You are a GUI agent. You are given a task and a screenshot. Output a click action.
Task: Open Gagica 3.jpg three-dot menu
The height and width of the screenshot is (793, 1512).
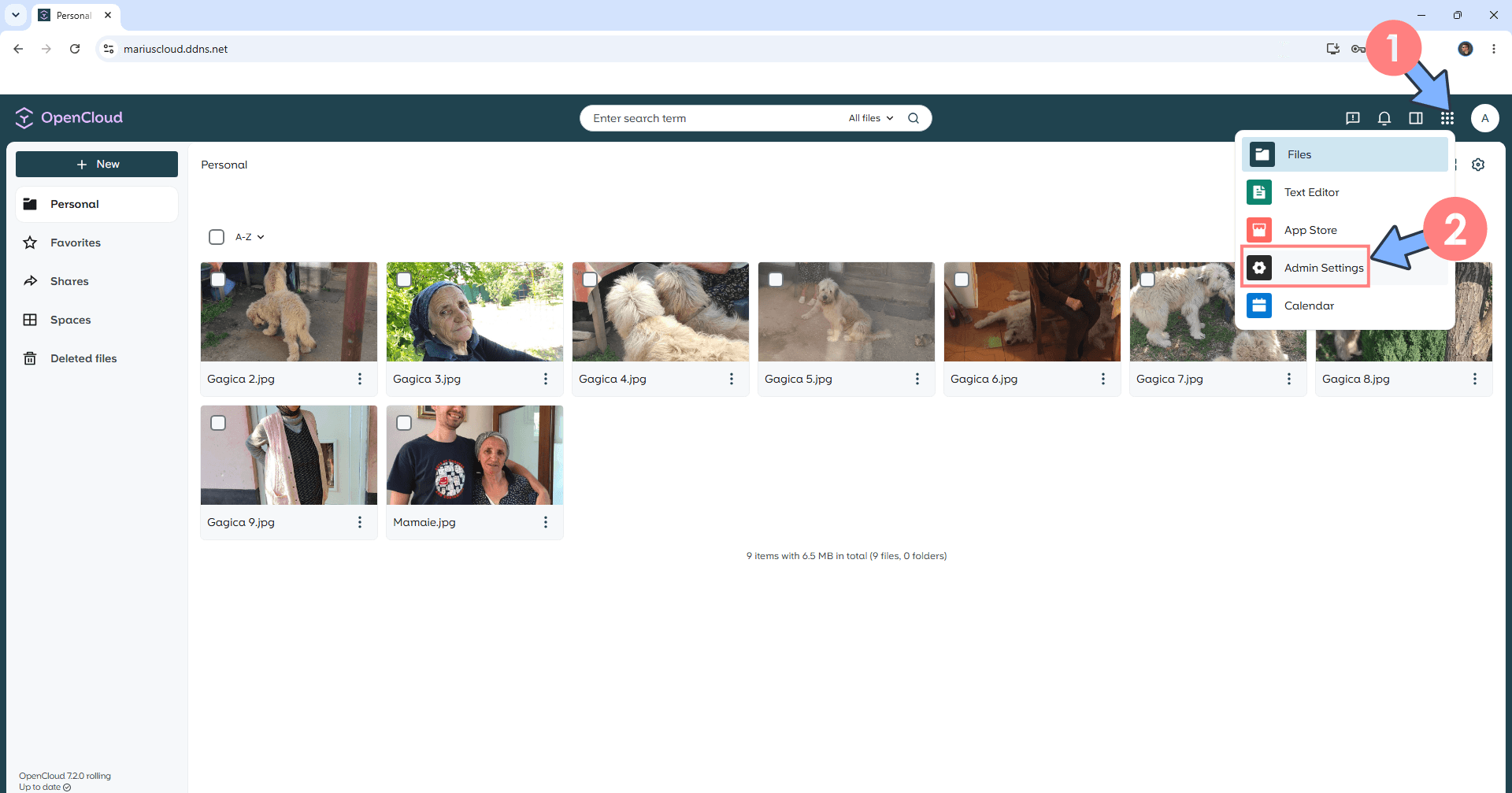click(546, 379)
